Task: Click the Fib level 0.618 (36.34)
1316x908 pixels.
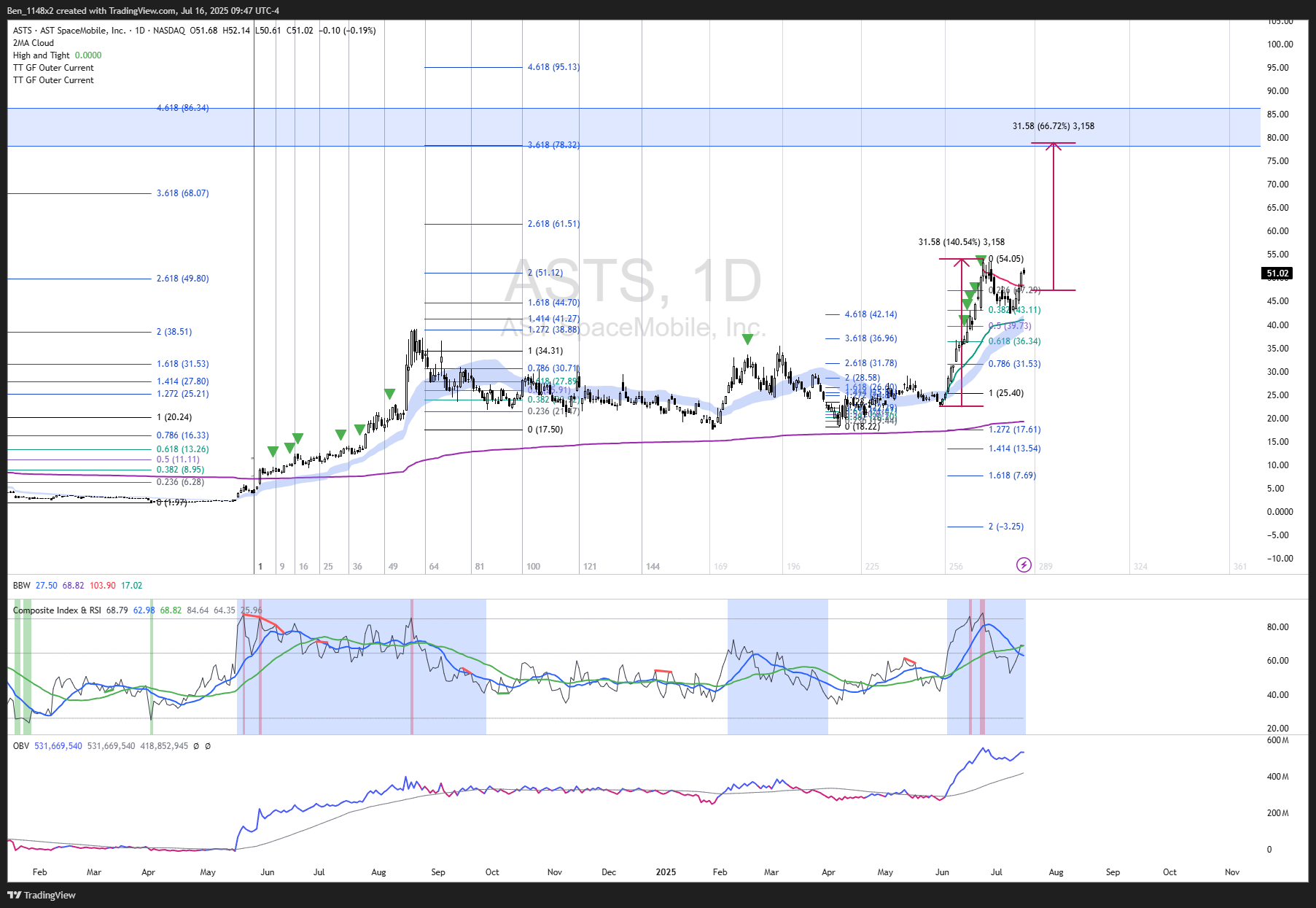Action: point(1014,341)
